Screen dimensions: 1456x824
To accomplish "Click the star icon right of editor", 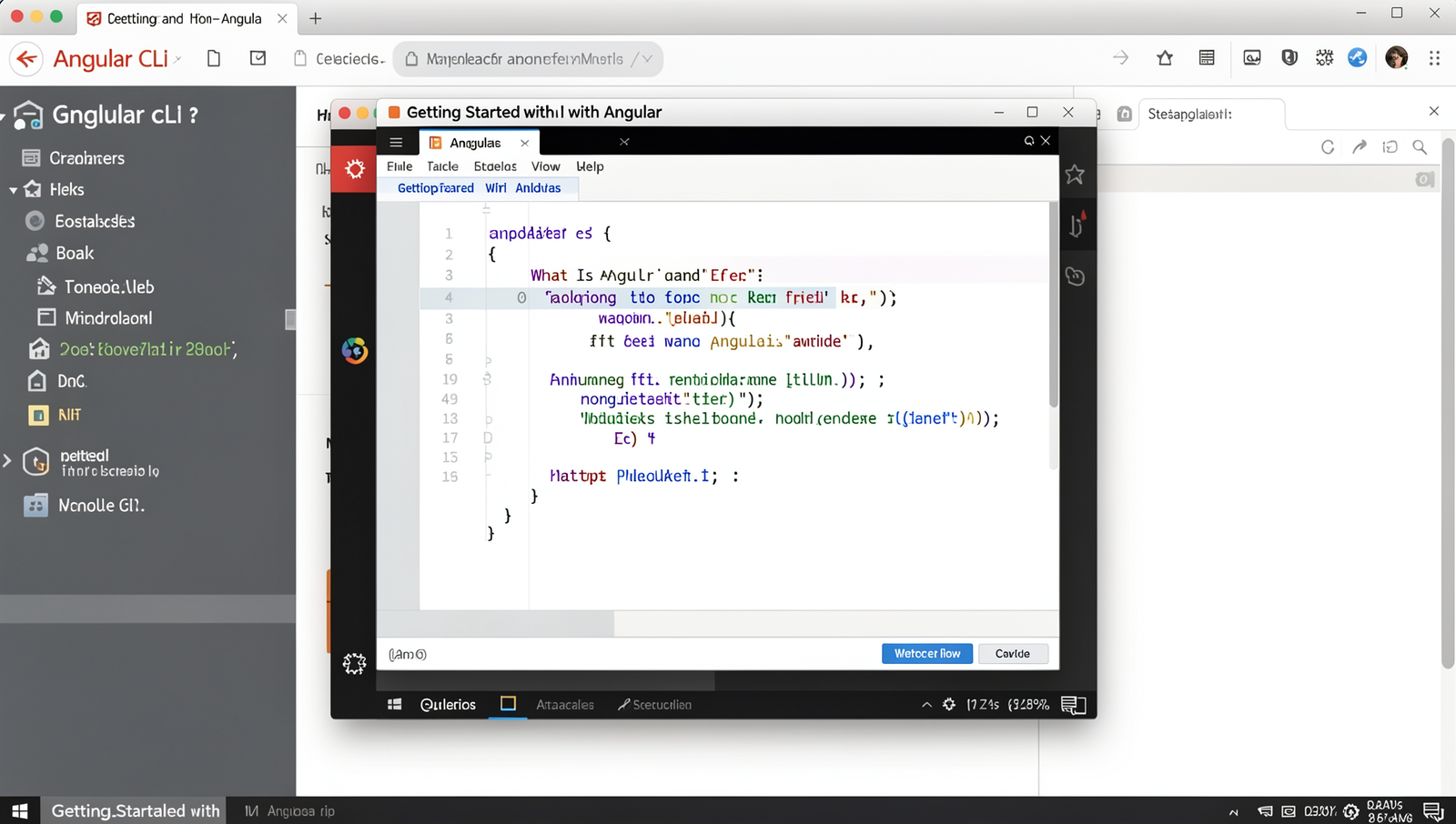I will click(x=1075, y=175).
